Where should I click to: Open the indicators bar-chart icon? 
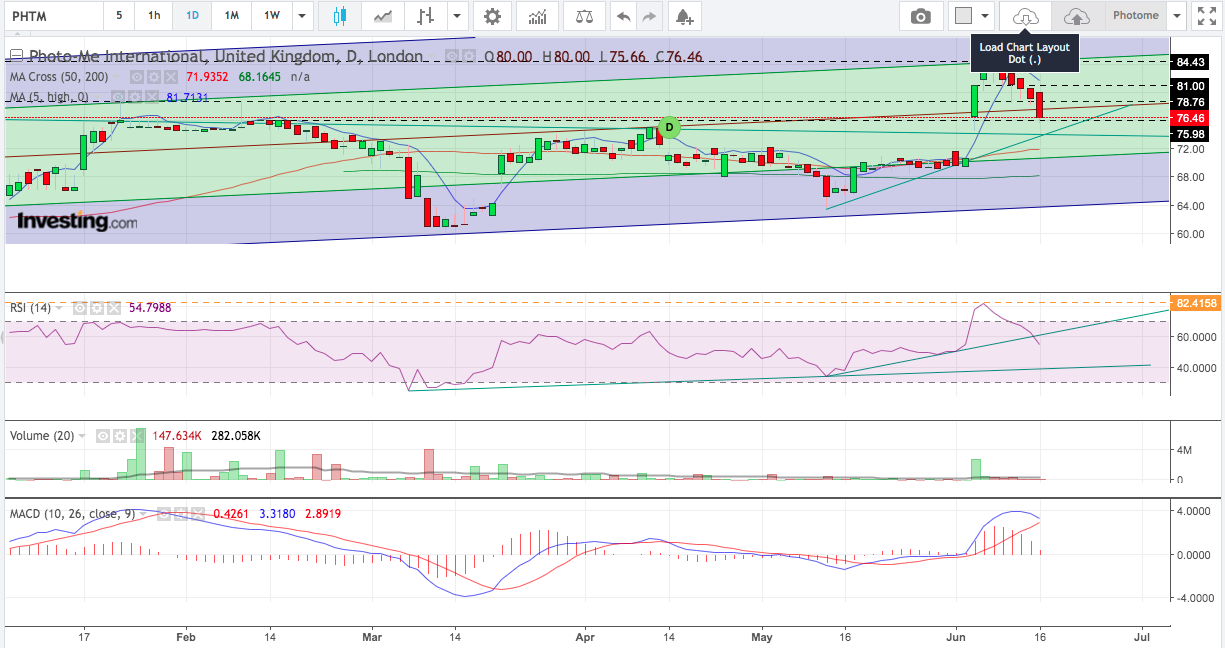538,16
